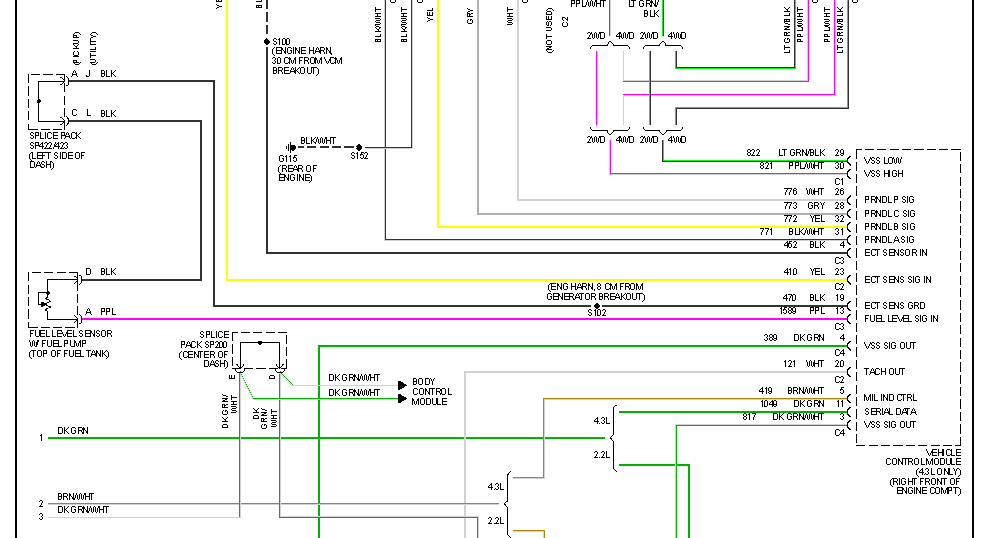Viewport: 995px width, 538px height.
Task: Click the PRNDL P SIG label
Action: pyautogui.click(x=889, y=199)
